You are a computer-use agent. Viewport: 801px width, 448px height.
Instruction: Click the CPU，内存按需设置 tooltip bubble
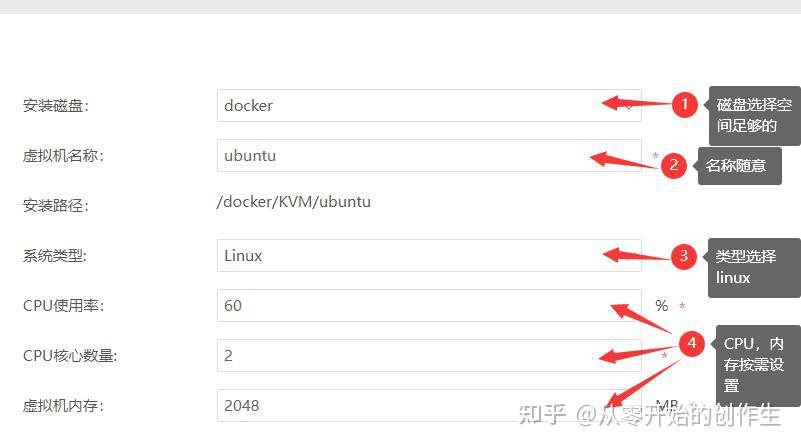pyautogui.click(x=758, y=365)
